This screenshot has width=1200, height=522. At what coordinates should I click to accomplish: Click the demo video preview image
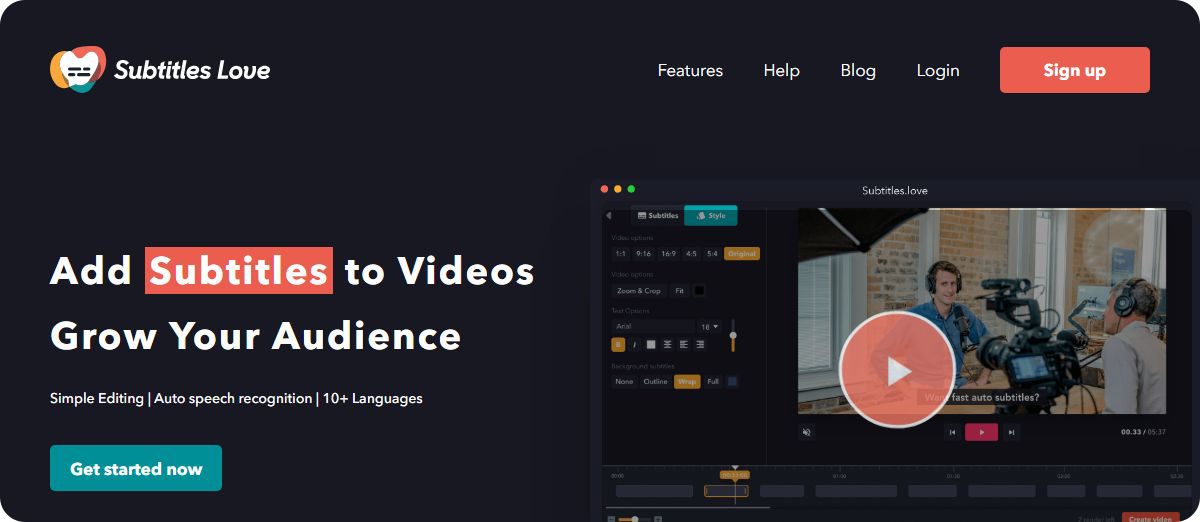pos(981,311)
